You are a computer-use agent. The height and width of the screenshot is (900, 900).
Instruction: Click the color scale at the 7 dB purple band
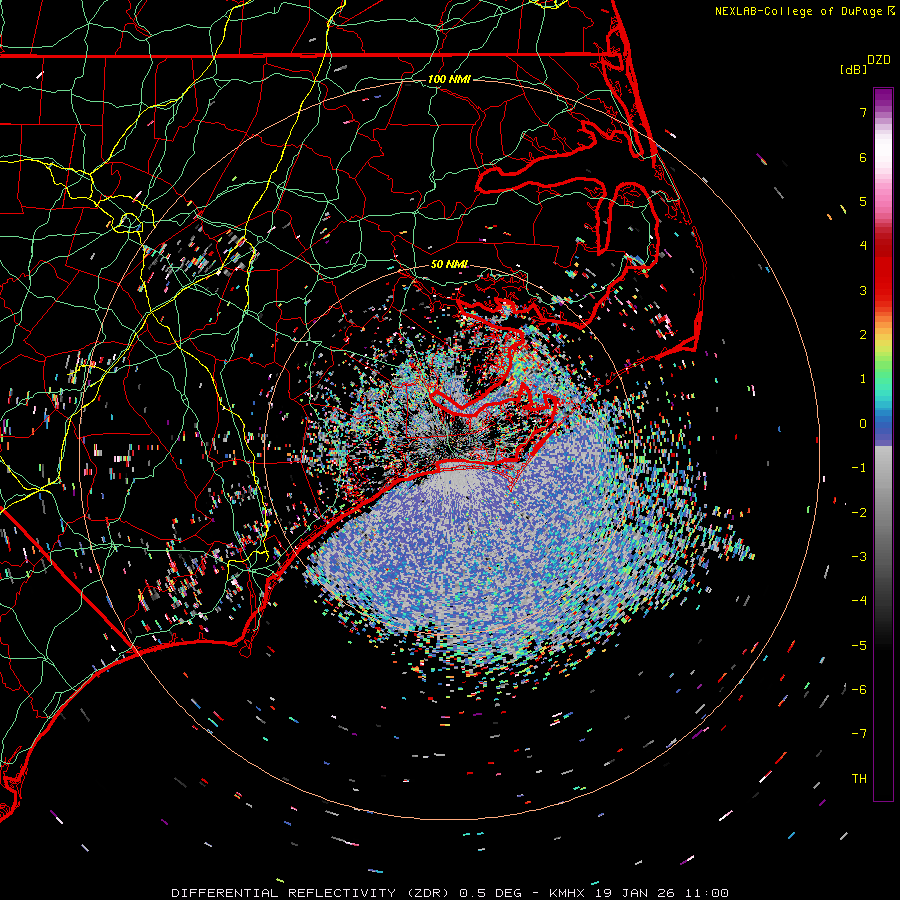pyautogui.click(x=883, y=112)
